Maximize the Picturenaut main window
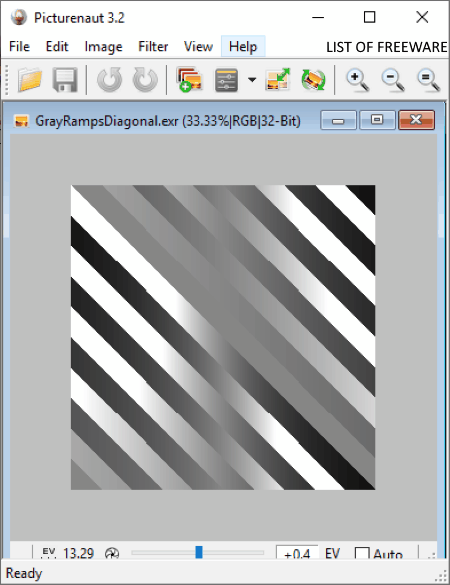Screen dimensions: 450x585 pos(369,17)
